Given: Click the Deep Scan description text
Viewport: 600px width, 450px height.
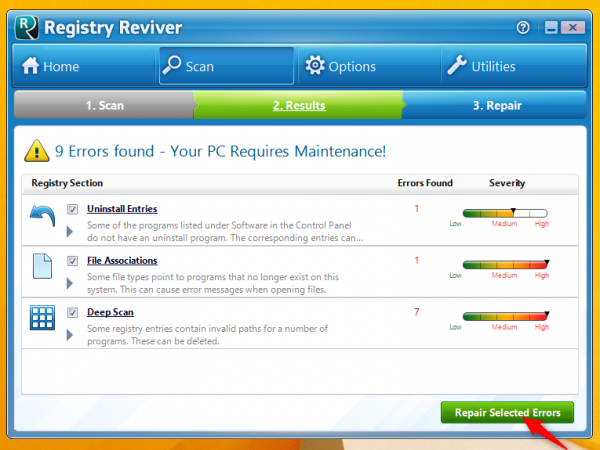Looking at the screenshot, I should pyautogui.click(x=207, y=335).
